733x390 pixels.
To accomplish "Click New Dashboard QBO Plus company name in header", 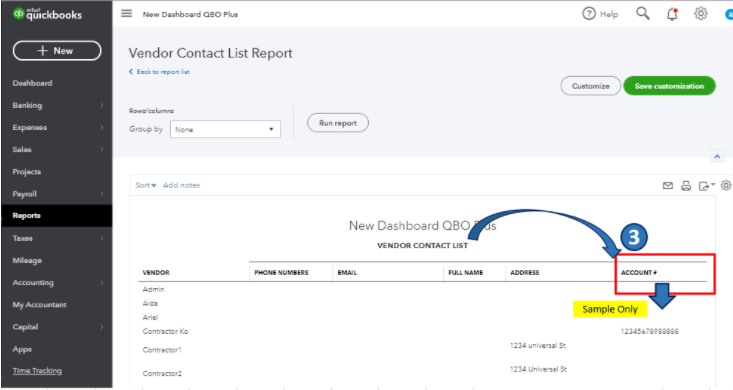I will [x=190, y=14].
